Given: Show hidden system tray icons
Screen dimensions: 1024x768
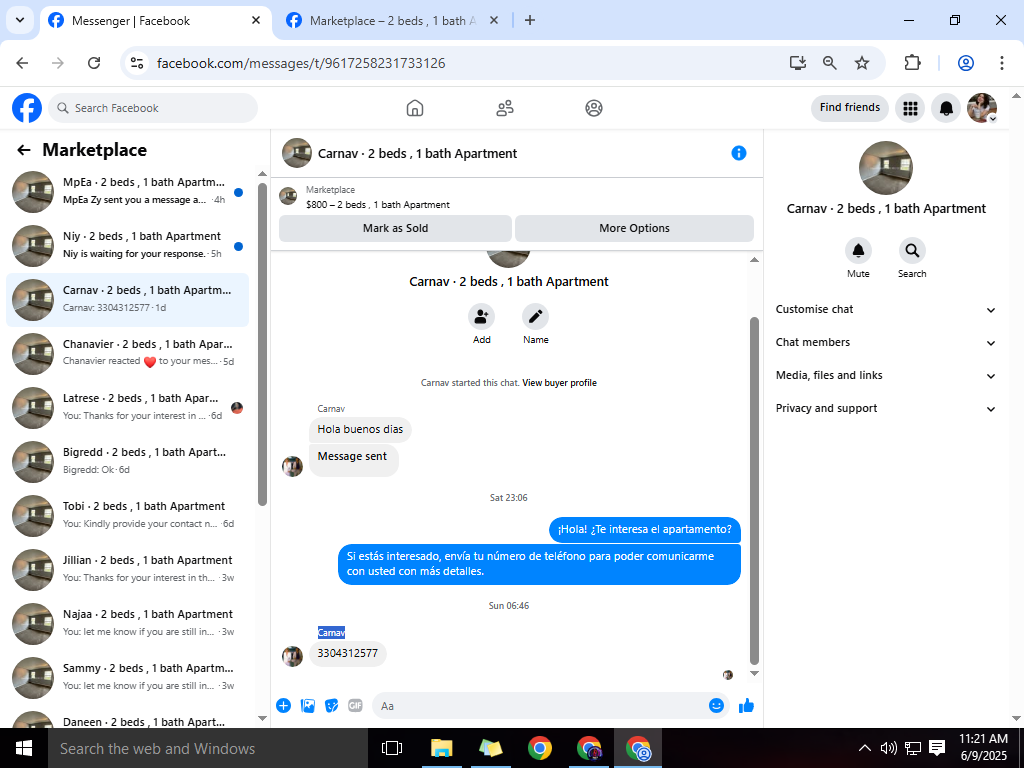Looking at the screenshot, I should [x=864, y=748].
